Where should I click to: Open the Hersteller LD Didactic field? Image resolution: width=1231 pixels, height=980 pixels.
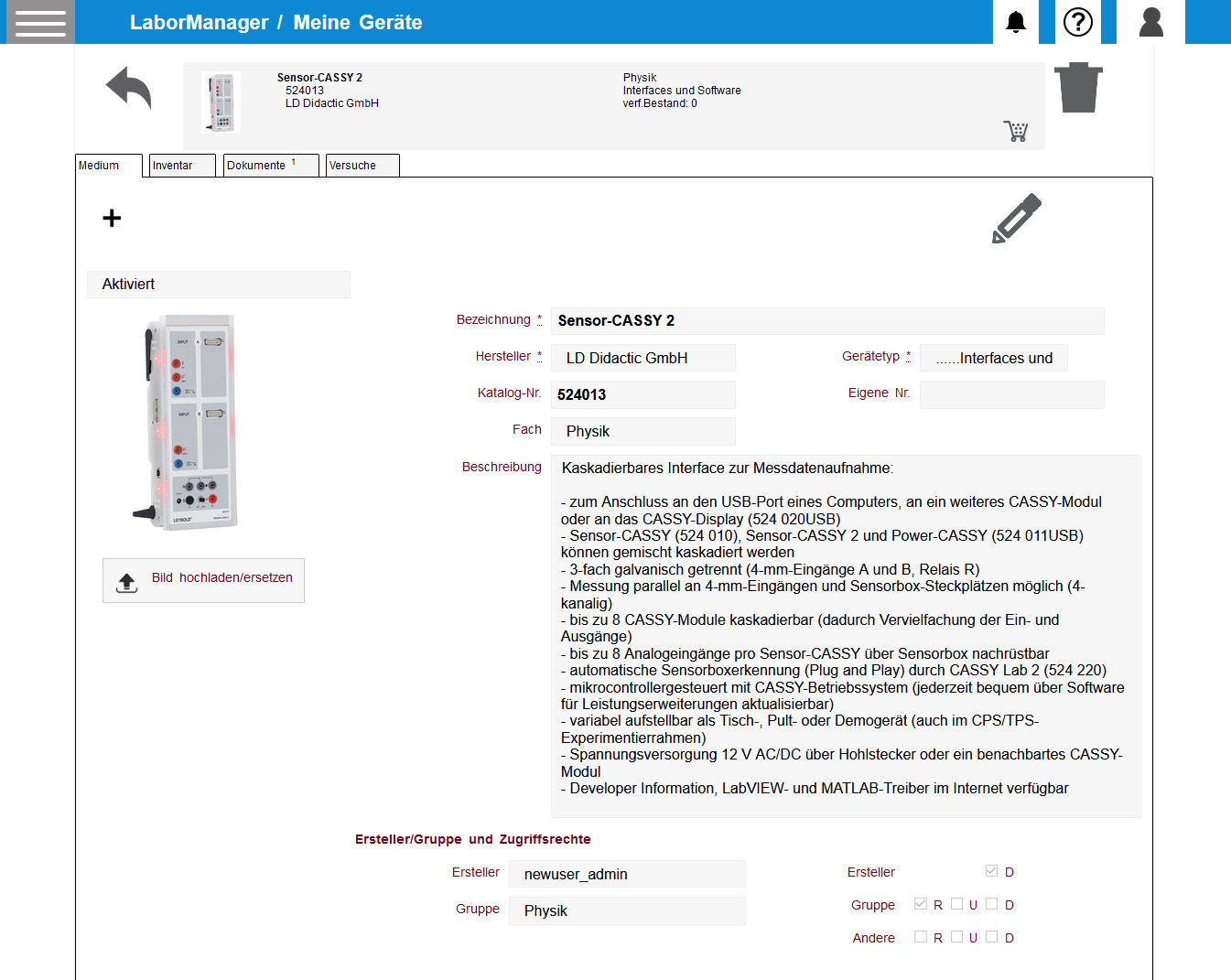pos(643,358)
